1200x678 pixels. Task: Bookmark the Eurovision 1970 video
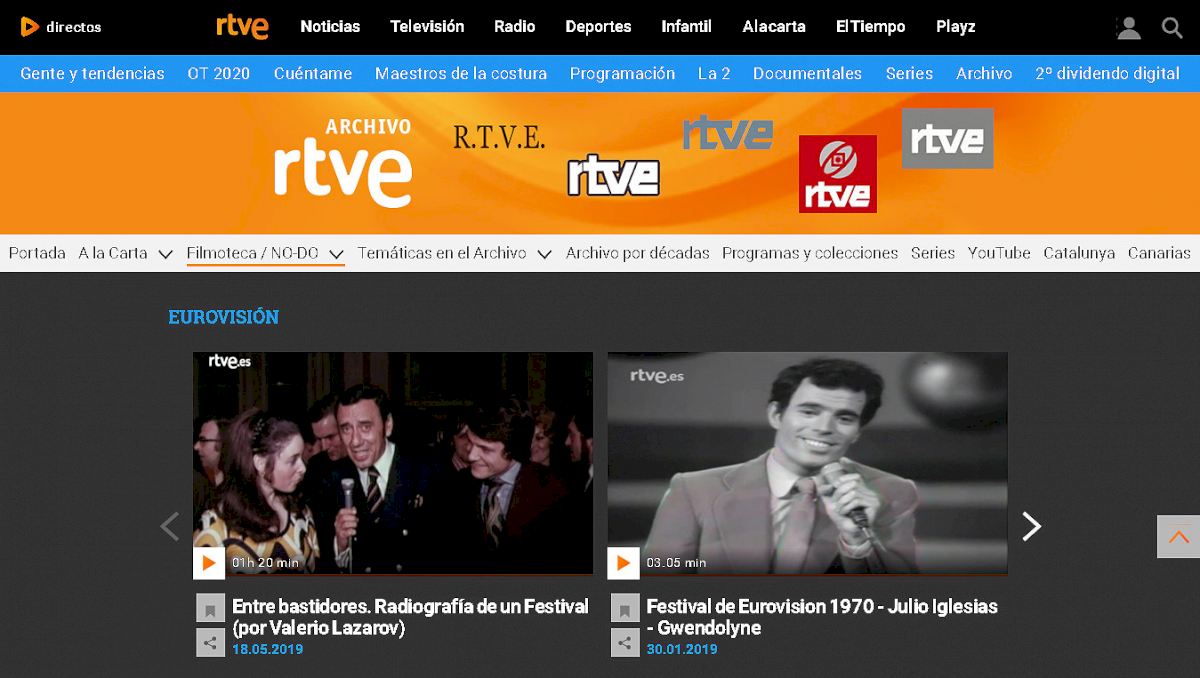(x=624, y=608)
